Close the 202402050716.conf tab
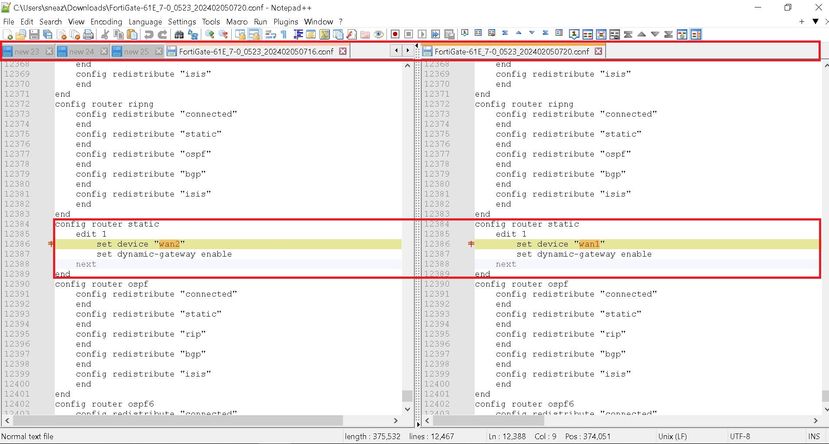829x444 pixels. [342, 51]
